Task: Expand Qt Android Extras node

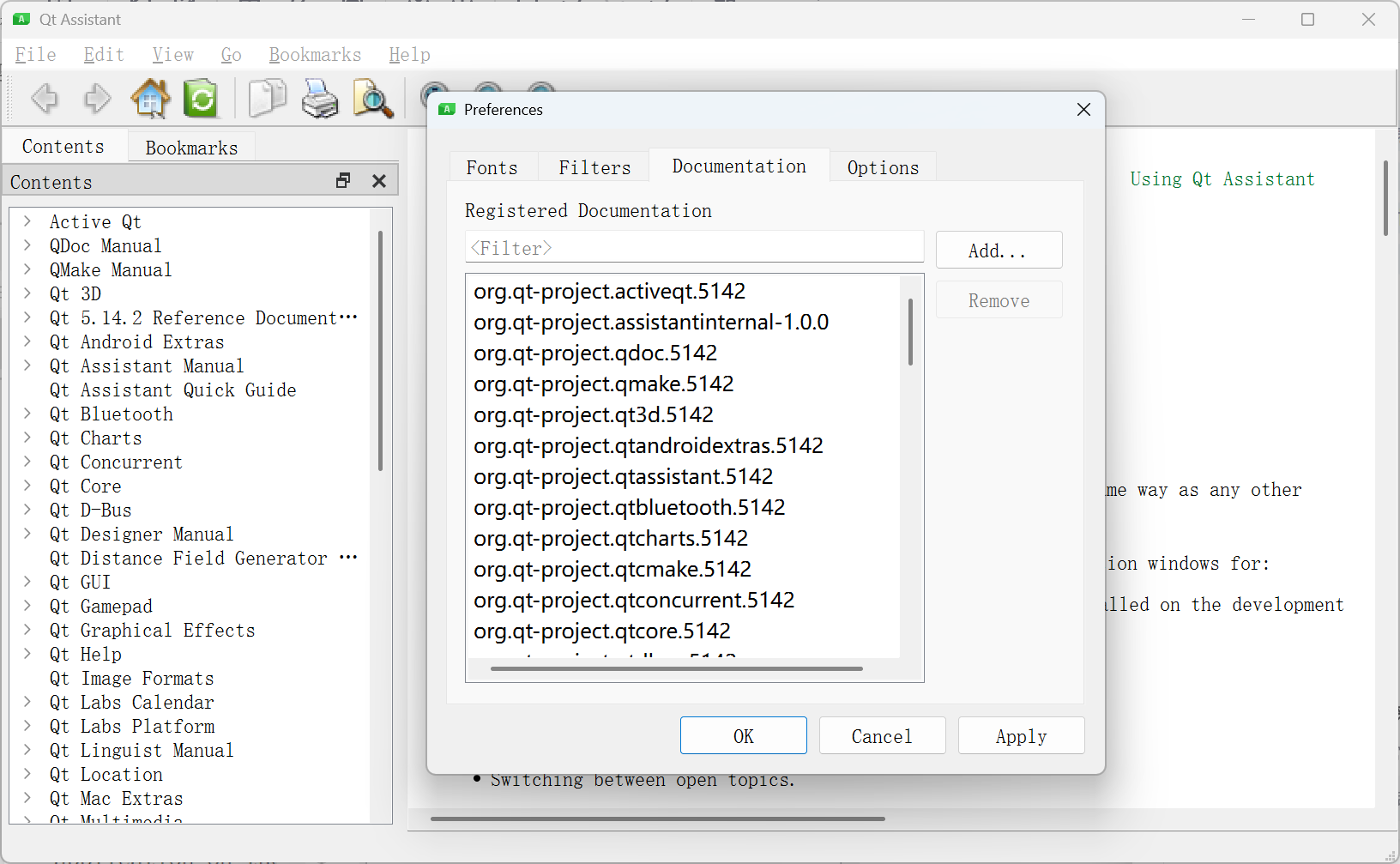Action: tap(27, 341)
